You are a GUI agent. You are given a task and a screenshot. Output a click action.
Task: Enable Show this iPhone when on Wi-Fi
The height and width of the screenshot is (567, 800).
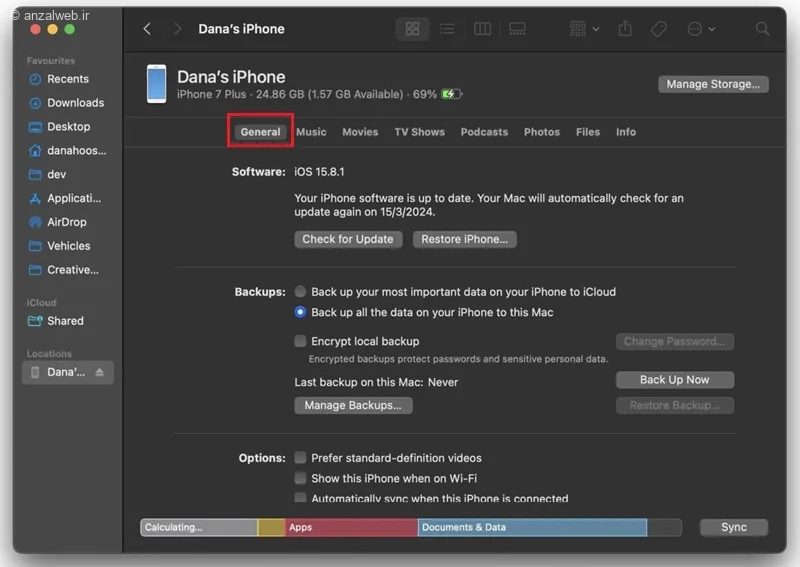[x=300, y=478]
